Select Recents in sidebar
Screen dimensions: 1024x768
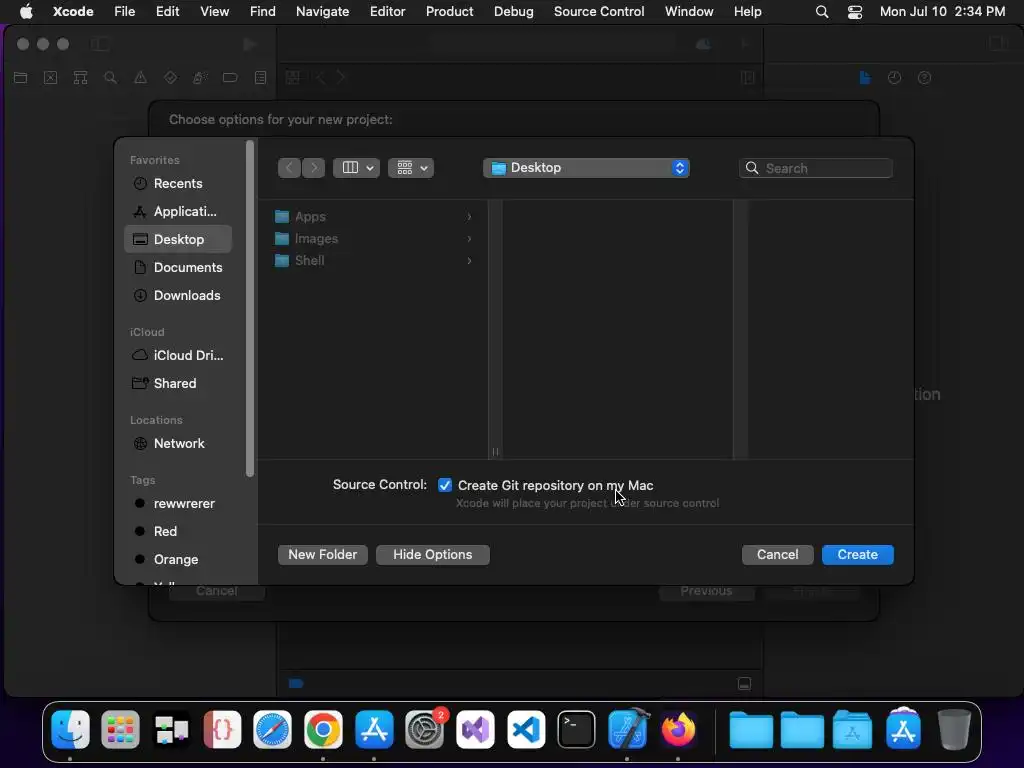pyautogui.click(x=178, y=184)
